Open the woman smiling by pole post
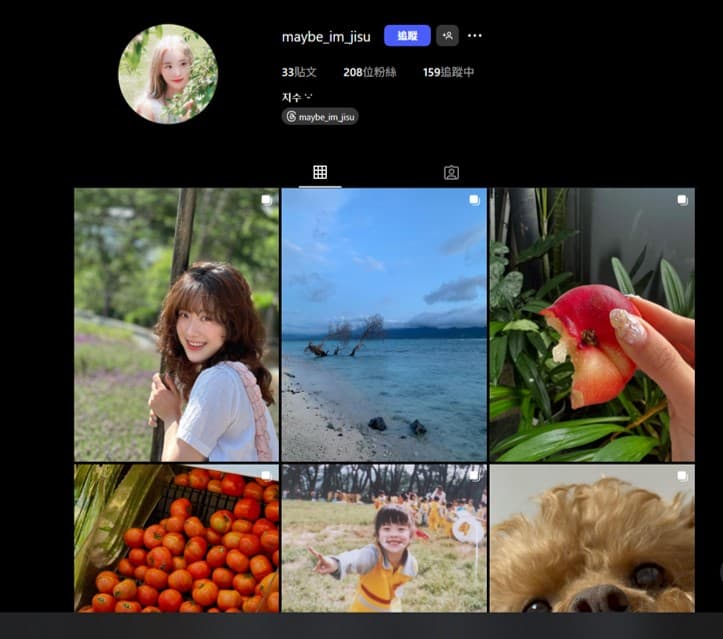 [176, 324]
